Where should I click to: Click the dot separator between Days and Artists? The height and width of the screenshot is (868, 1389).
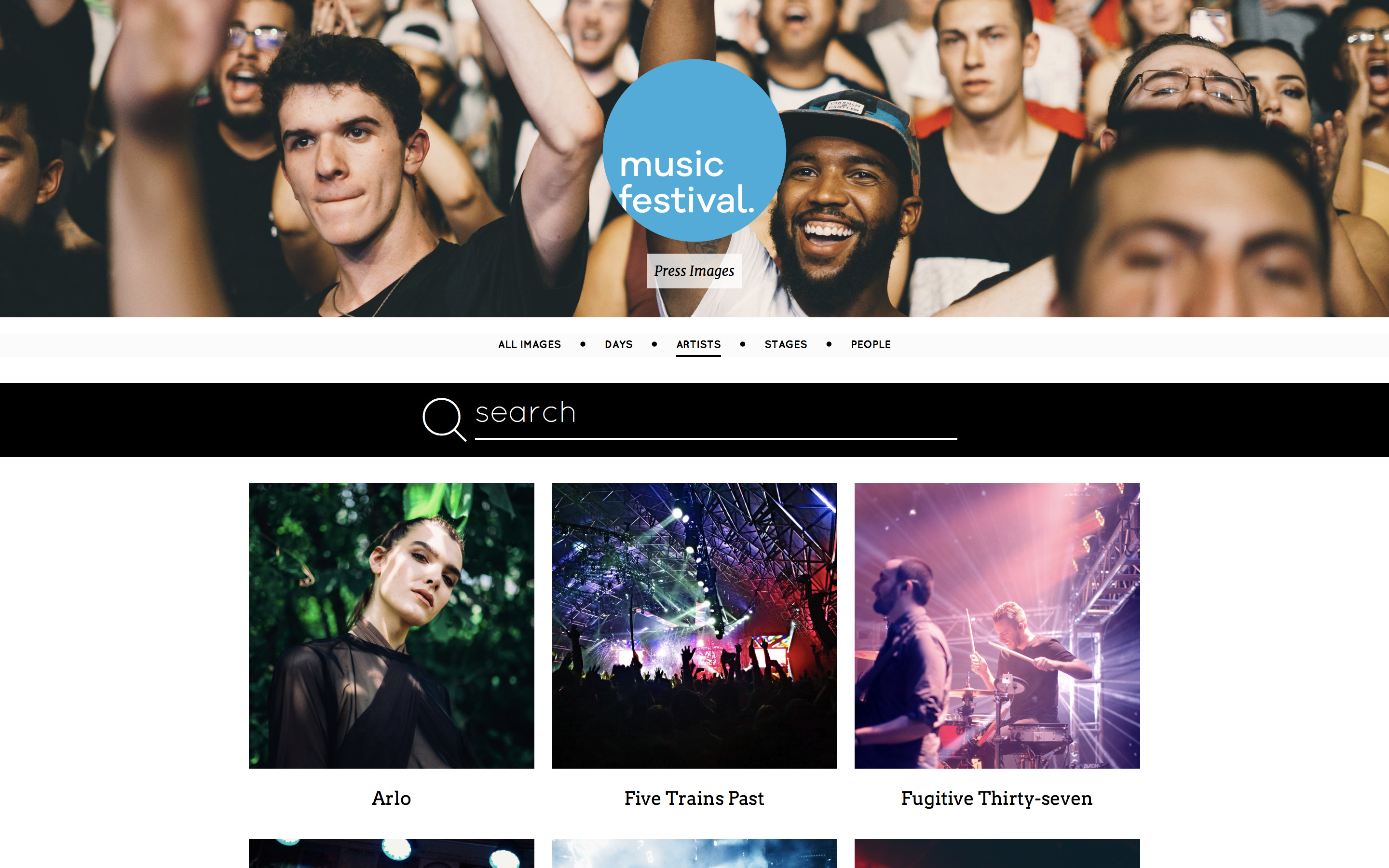(654, 344)
